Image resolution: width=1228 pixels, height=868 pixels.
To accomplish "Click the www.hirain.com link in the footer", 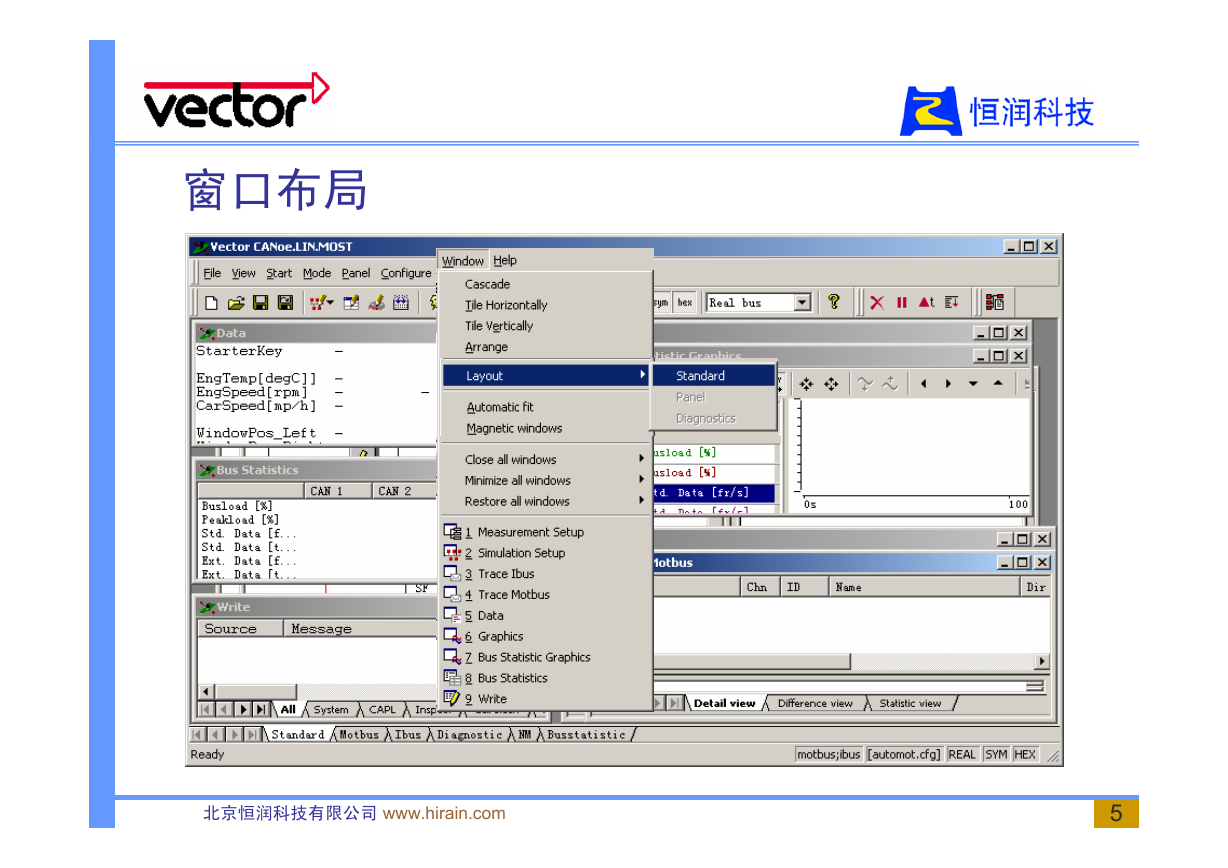I will pos(444,814).
